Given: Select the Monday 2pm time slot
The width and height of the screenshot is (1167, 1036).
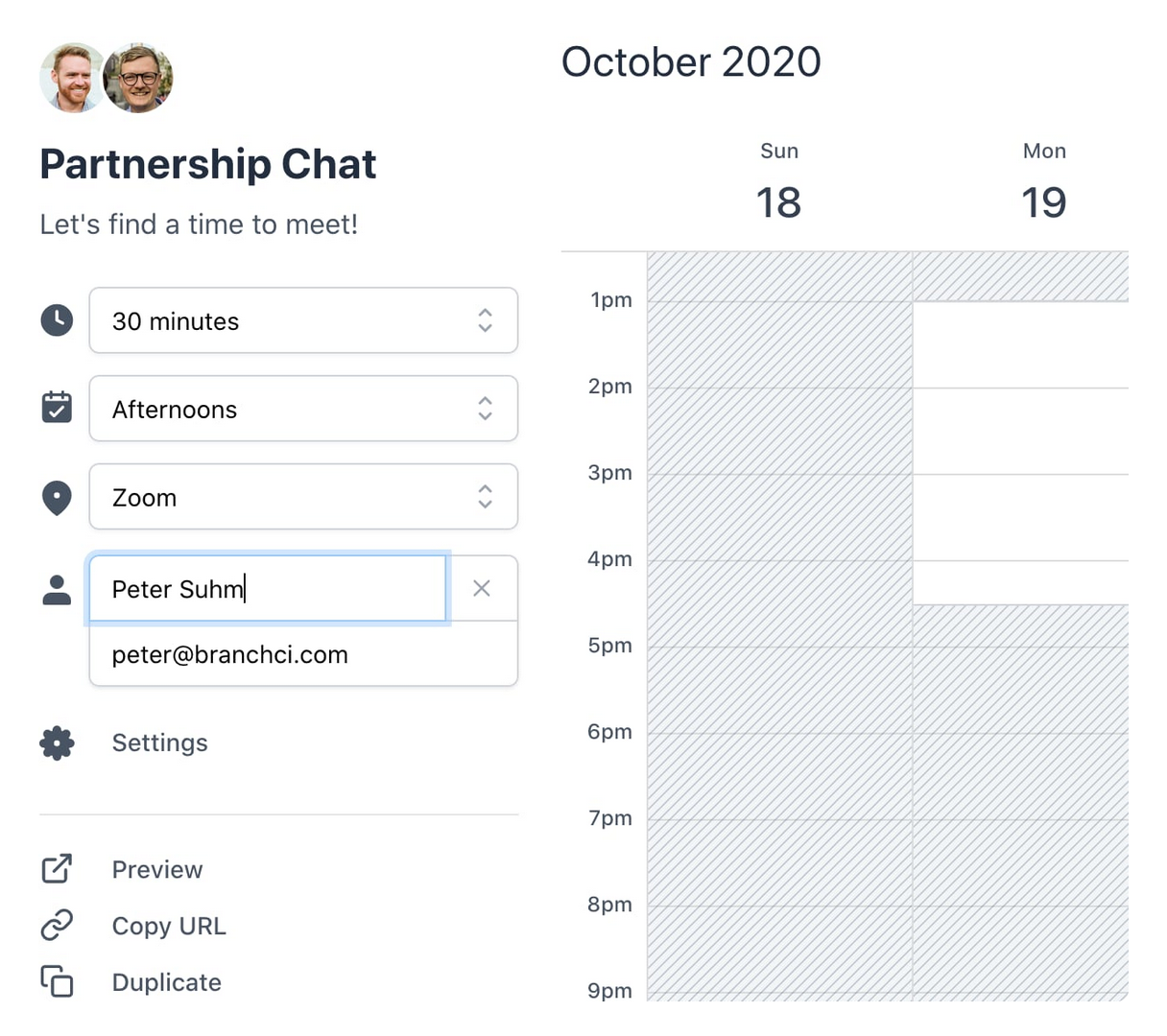Looking at the screenshot, I should tap(1019, 431).
